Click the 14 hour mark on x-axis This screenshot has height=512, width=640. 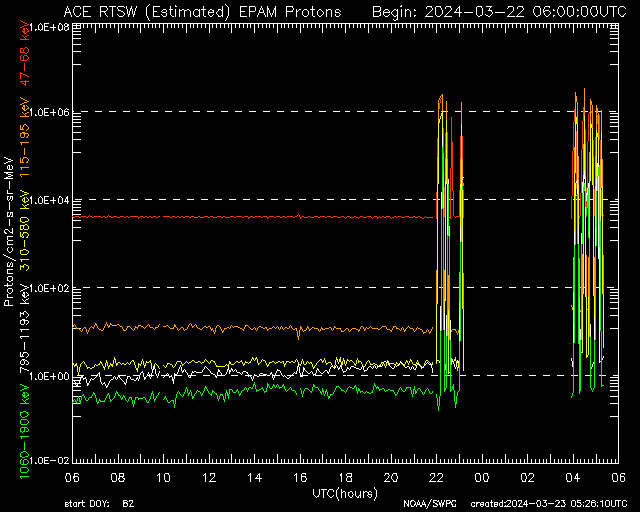pyautogui.click(x=254, y=477)
